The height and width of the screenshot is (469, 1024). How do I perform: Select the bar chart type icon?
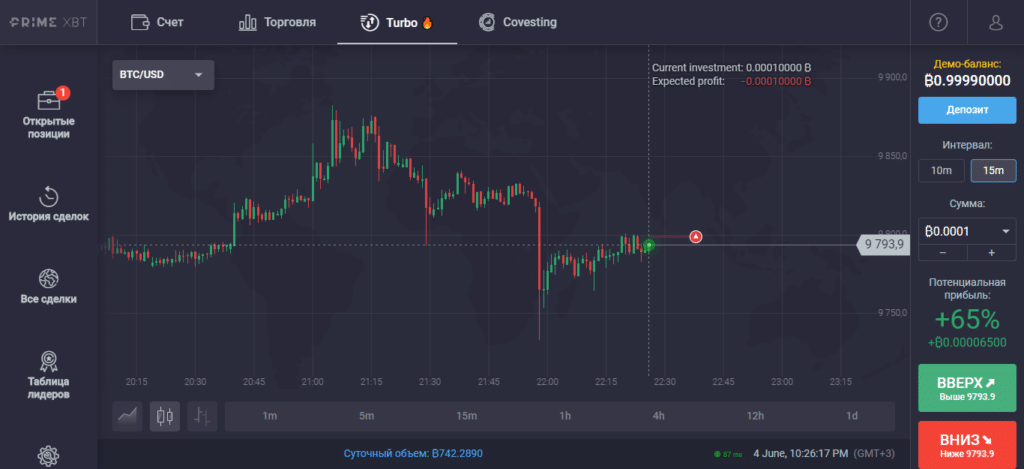pyautogui.click(x=202, y=416)
